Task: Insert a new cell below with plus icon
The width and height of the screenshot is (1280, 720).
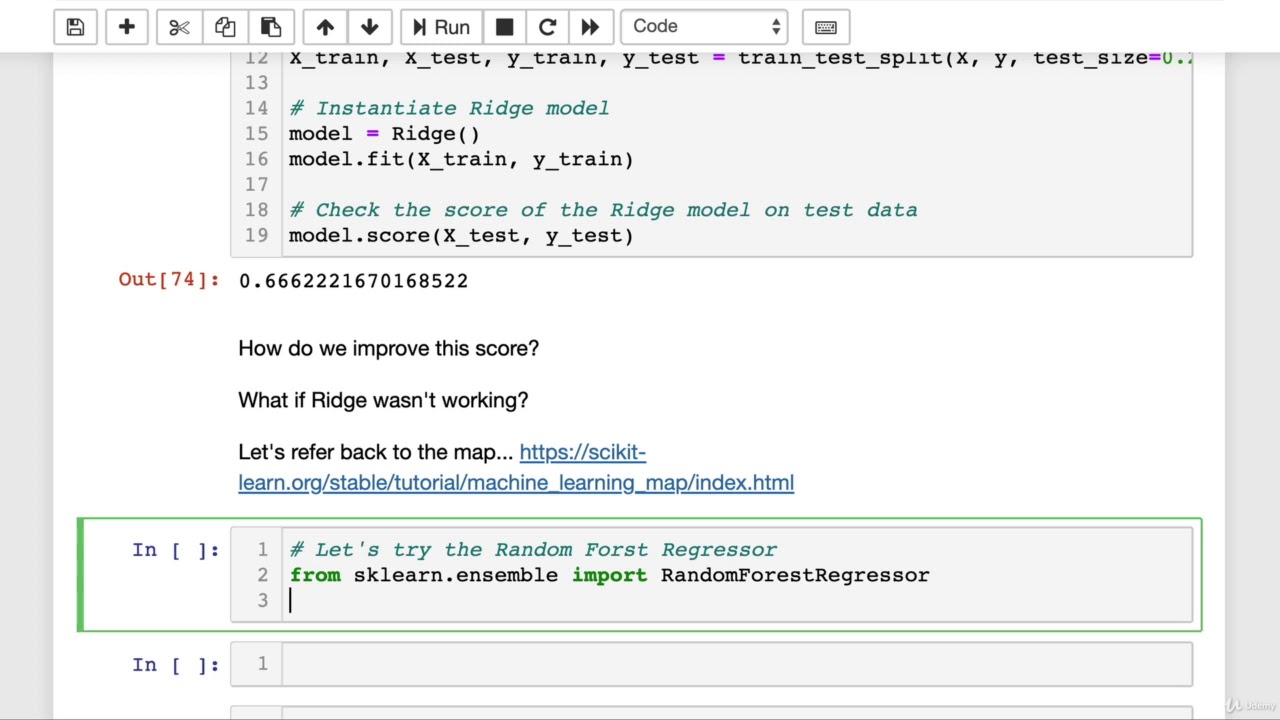Action: coord(127,27)
